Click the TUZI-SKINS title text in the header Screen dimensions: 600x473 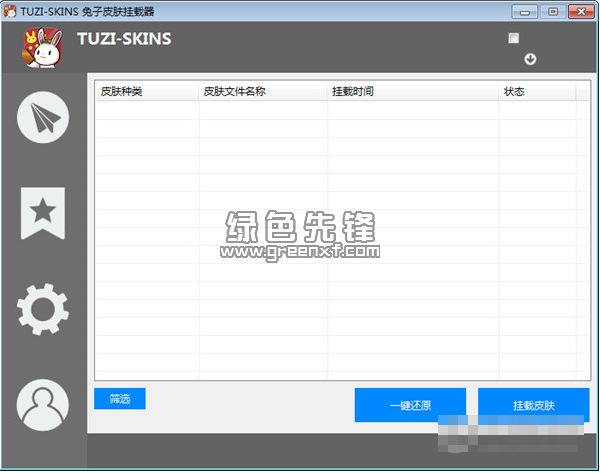124,39
